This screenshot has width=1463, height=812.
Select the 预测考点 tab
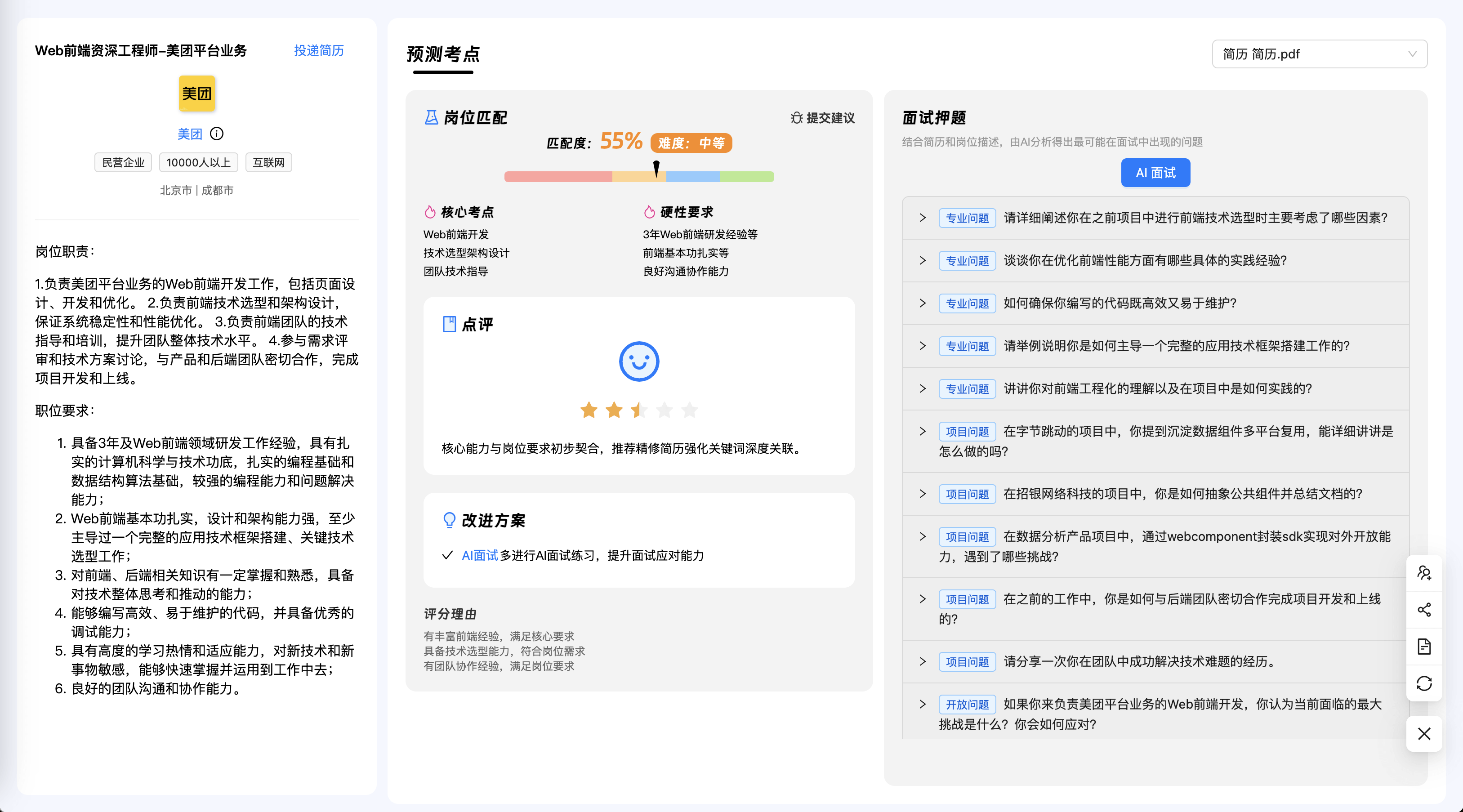point(443,54)
